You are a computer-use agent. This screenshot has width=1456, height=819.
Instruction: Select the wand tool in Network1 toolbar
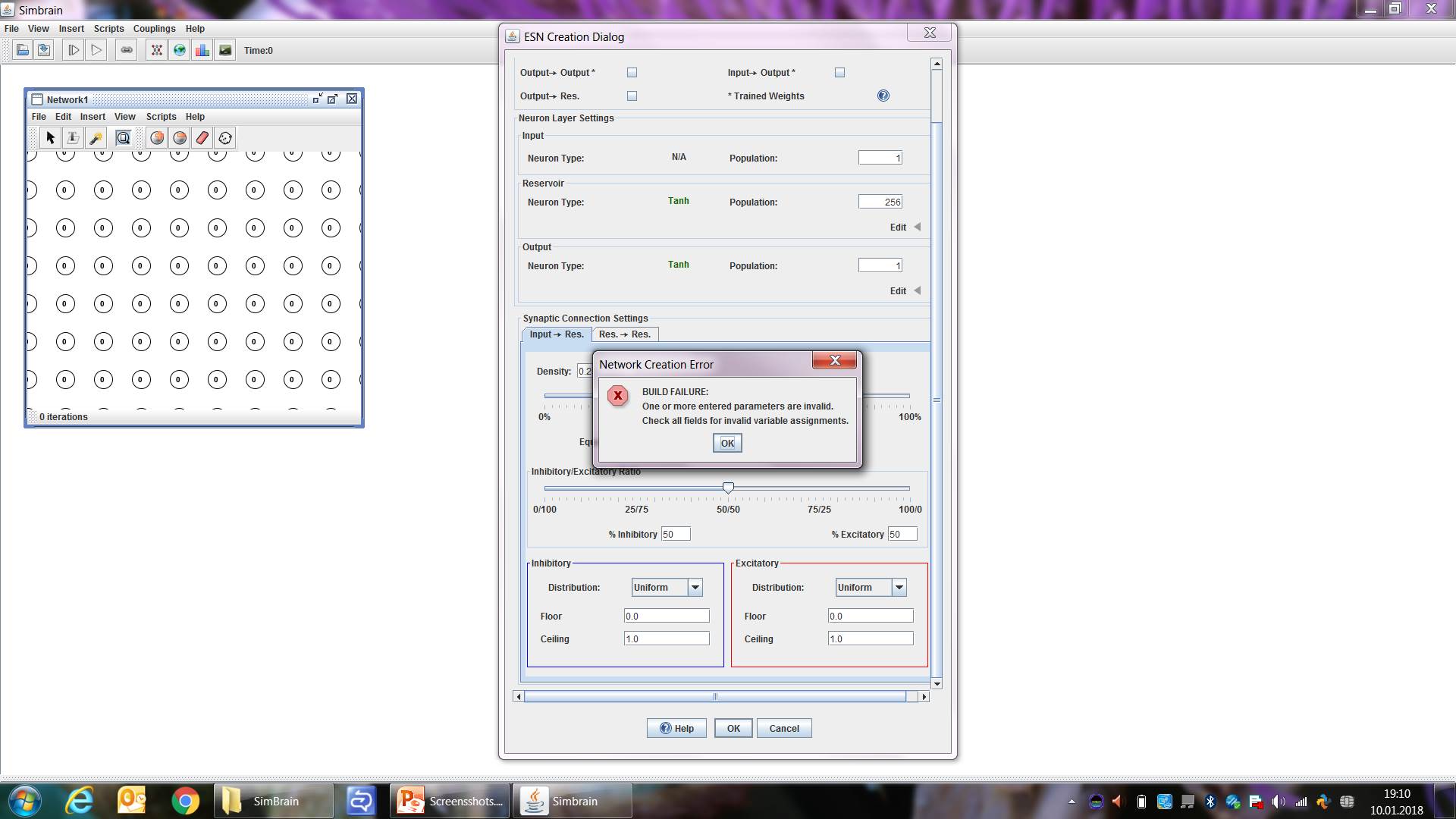(x=96, y=137)
